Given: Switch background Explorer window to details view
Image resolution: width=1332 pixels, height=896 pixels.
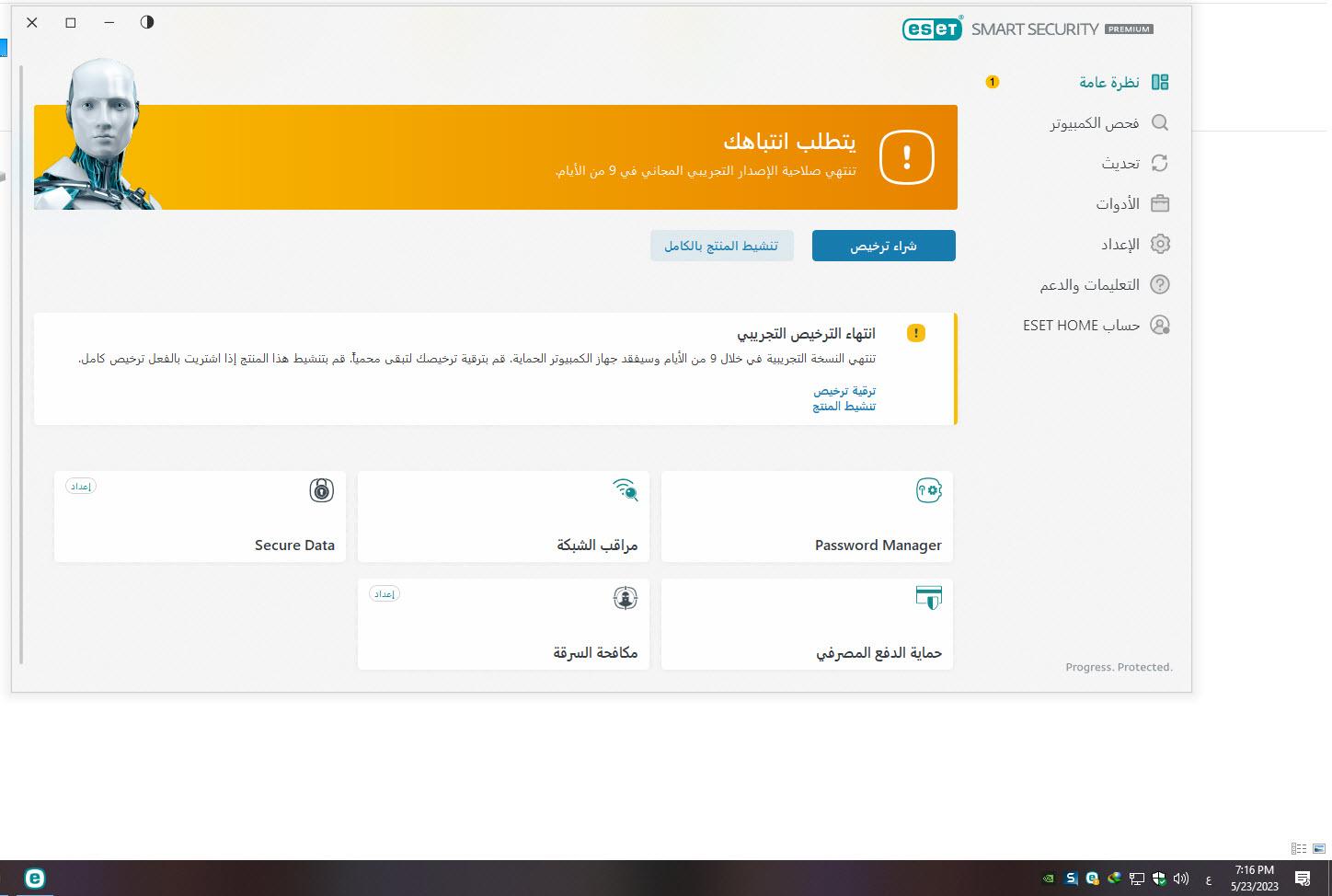Looking at the screenshot, I should pyautogui.click(x=1299, y=848).
